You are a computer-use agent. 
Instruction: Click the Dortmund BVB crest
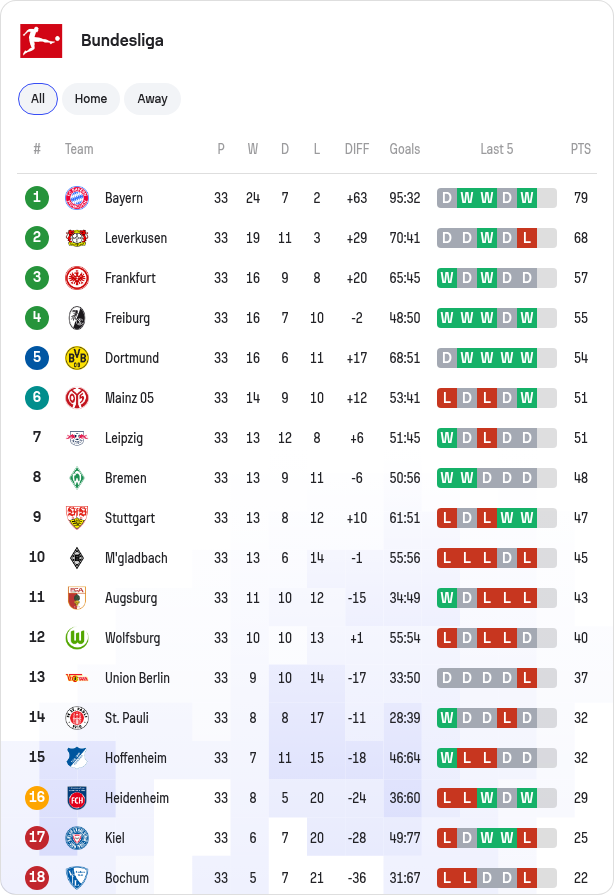pos(77,358)
